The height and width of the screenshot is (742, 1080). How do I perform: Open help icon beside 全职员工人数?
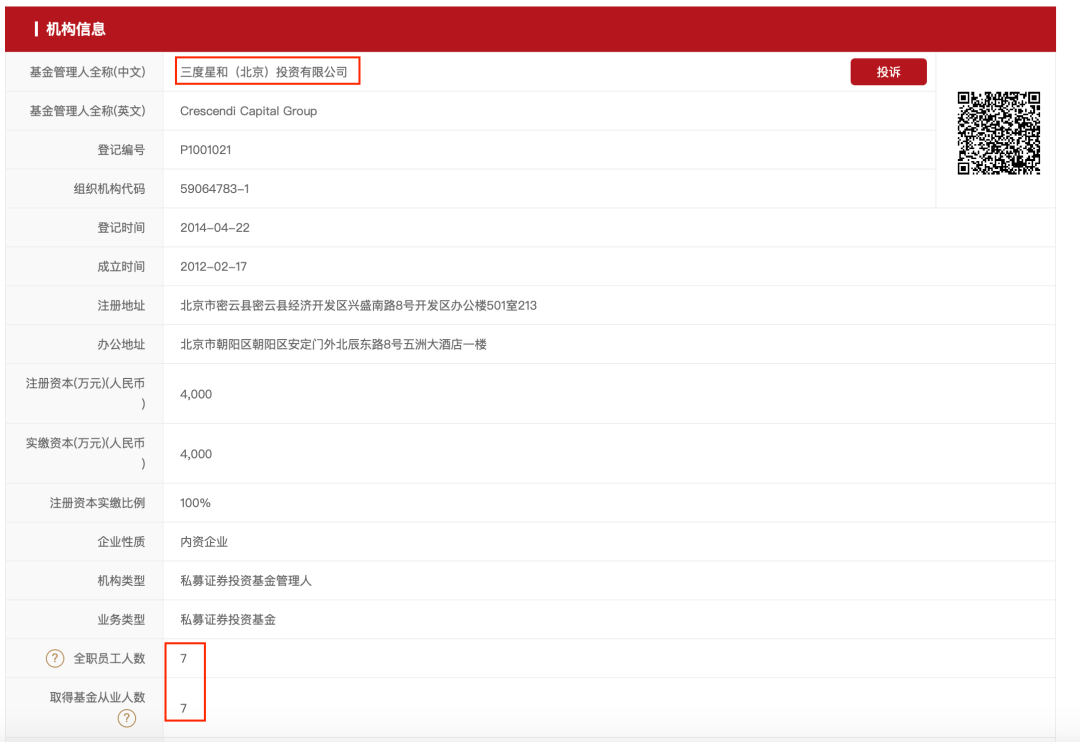pos(54,659)
